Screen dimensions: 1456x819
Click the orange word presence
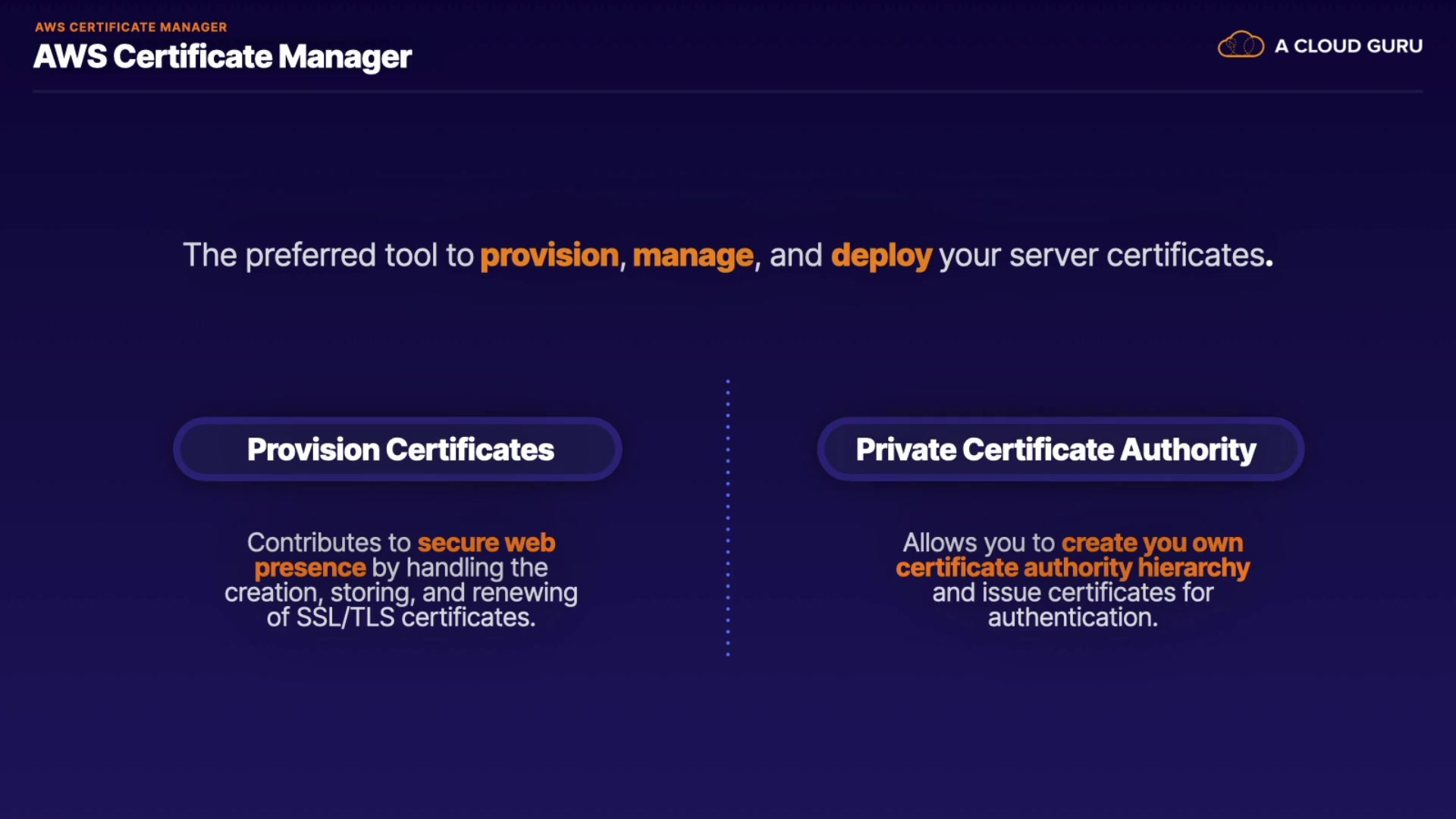tap(309, 568)
